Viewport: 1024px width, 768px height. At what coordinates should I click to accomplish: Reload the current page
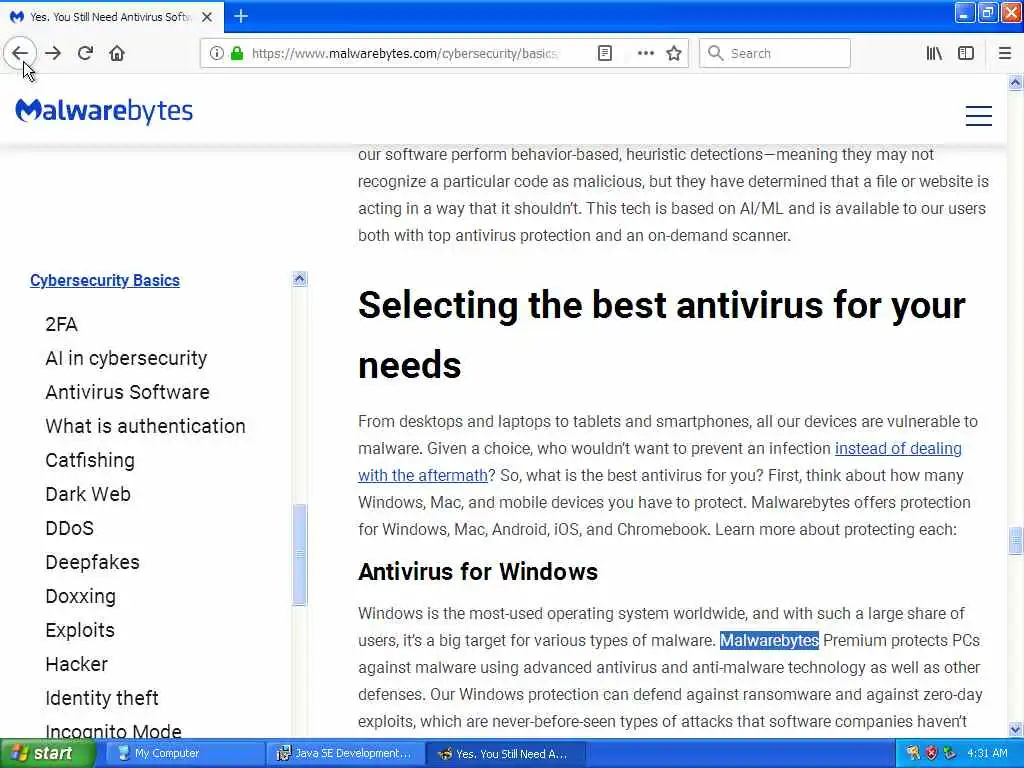85,53
